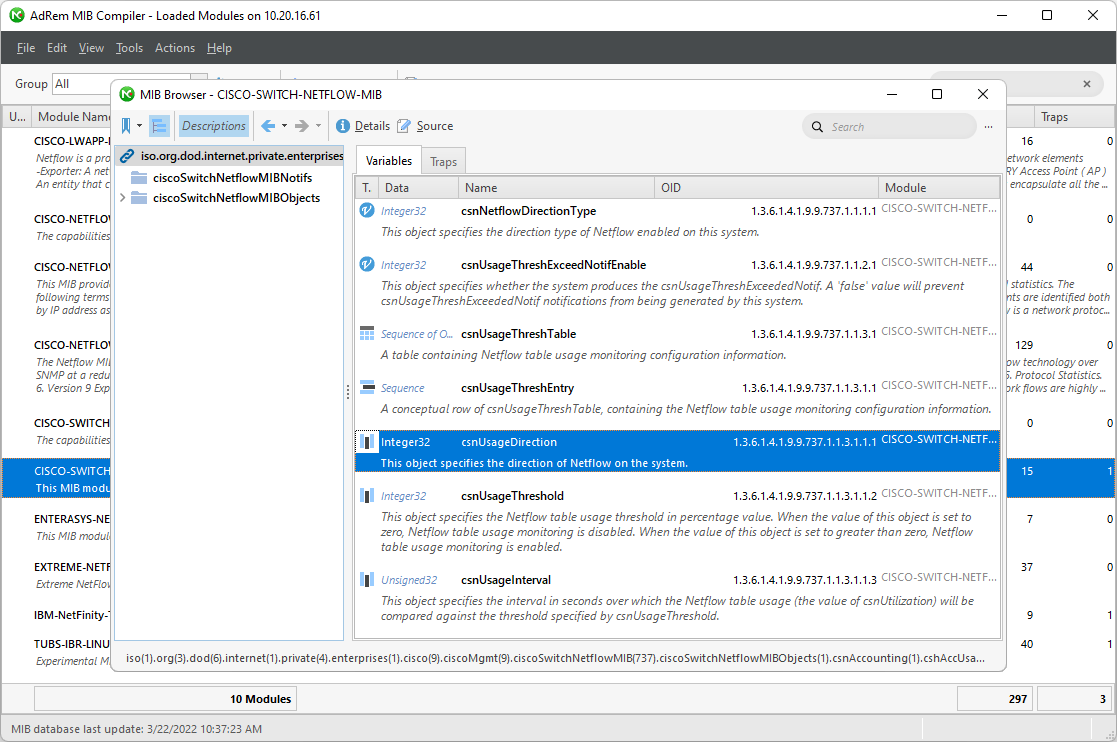The image size is (1117, 742).
Task: Select the csnUsageThreshTable row name
Action: click(519, 334)
